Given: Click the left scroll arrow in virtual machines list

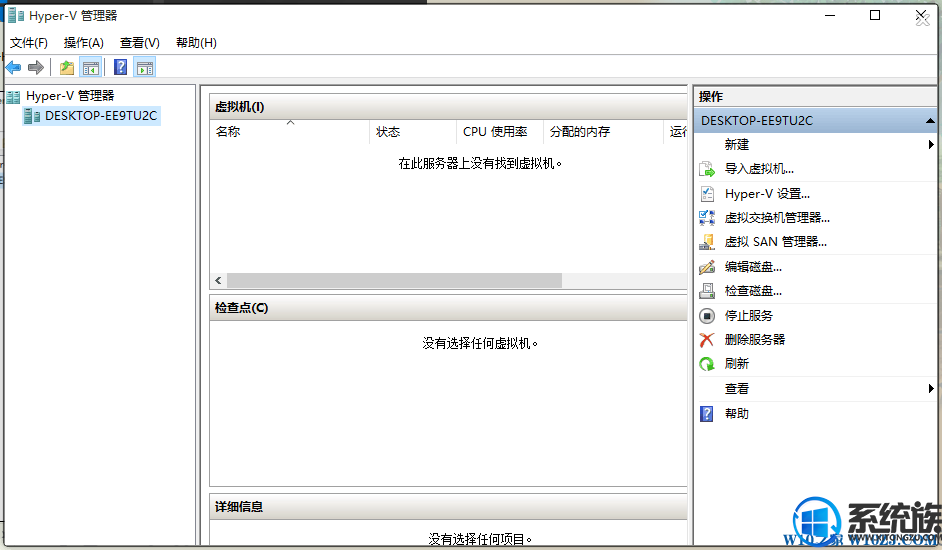Looking at the screenshot, I should pyautogui.click(x=218, y=280).
